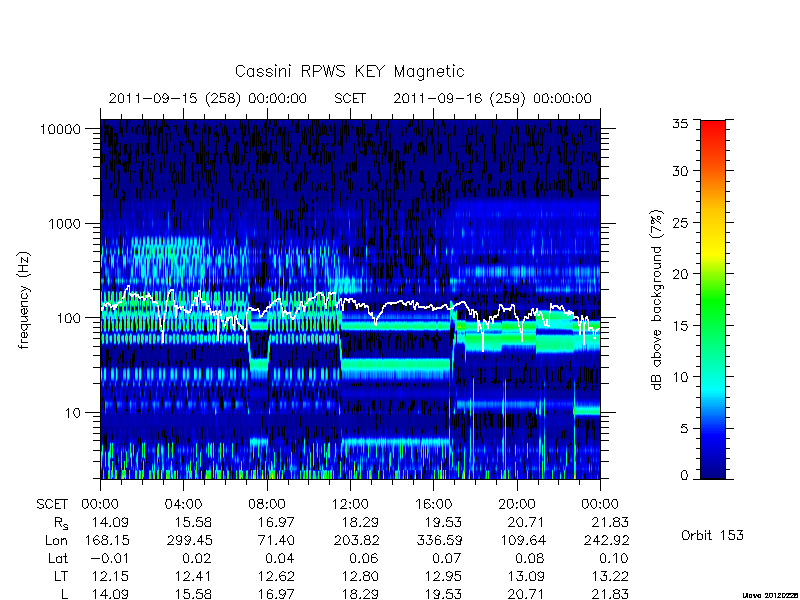The height and width of the screenshot is (600, 800).
Task: Click the 30 tick on the color bar
Action: [x=680, y=171]
